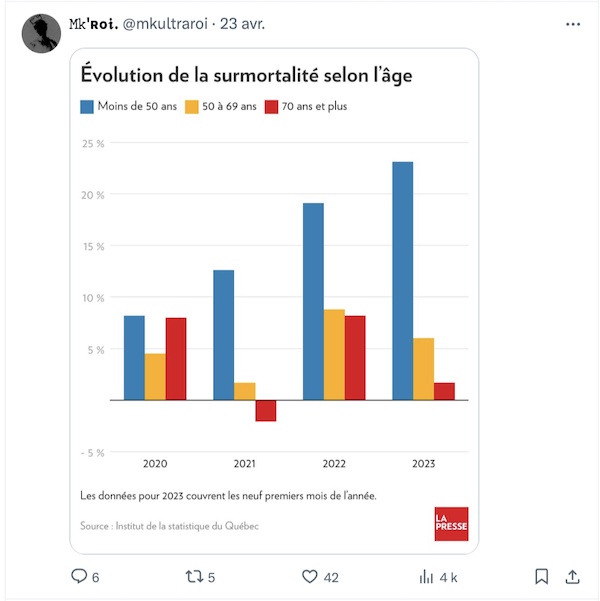
Task: Open Mk'Roi profile avatar
Action: tap(41, 33)
